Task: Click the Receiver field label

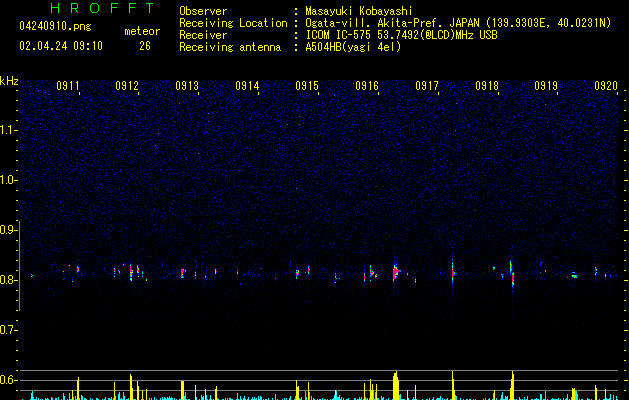Action: point(203,35)
